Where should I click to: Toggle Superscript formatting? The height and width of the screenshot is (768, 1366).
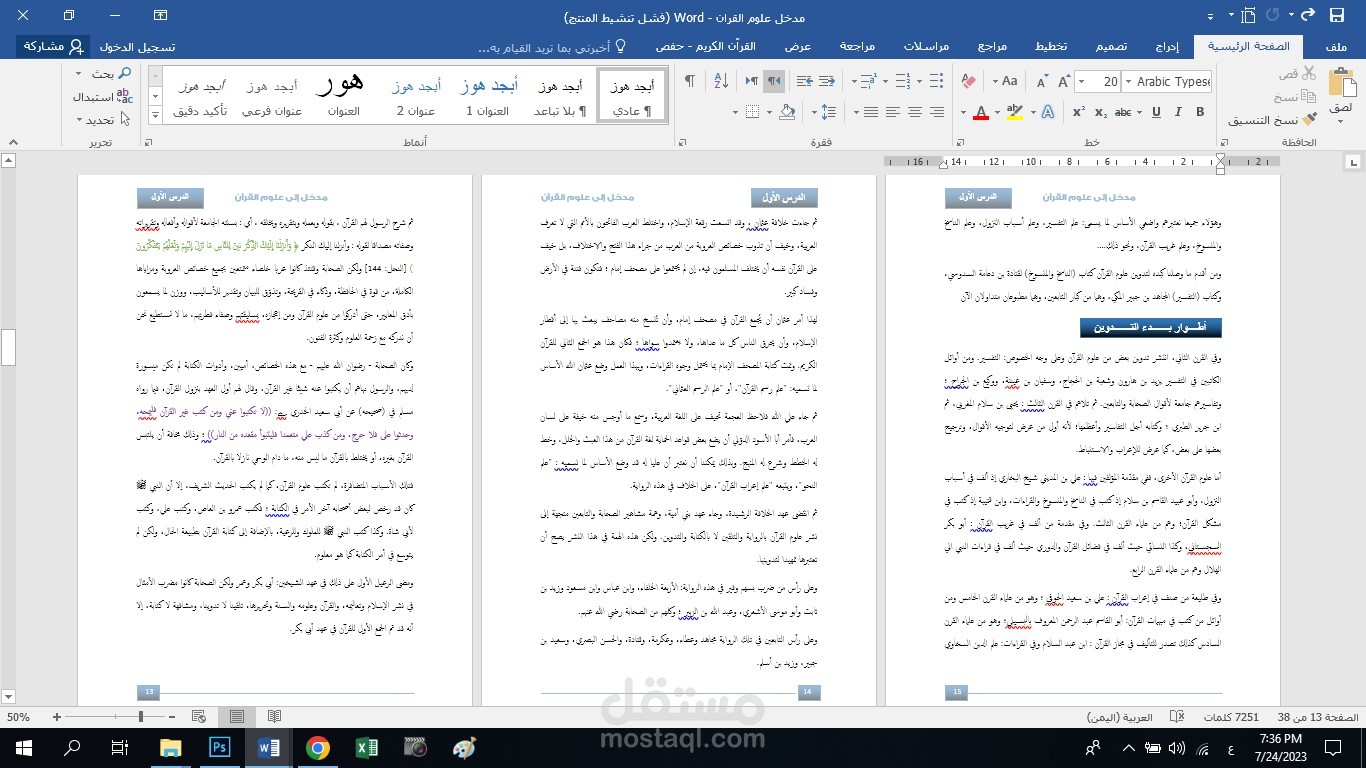click(x=1079, y=112)
